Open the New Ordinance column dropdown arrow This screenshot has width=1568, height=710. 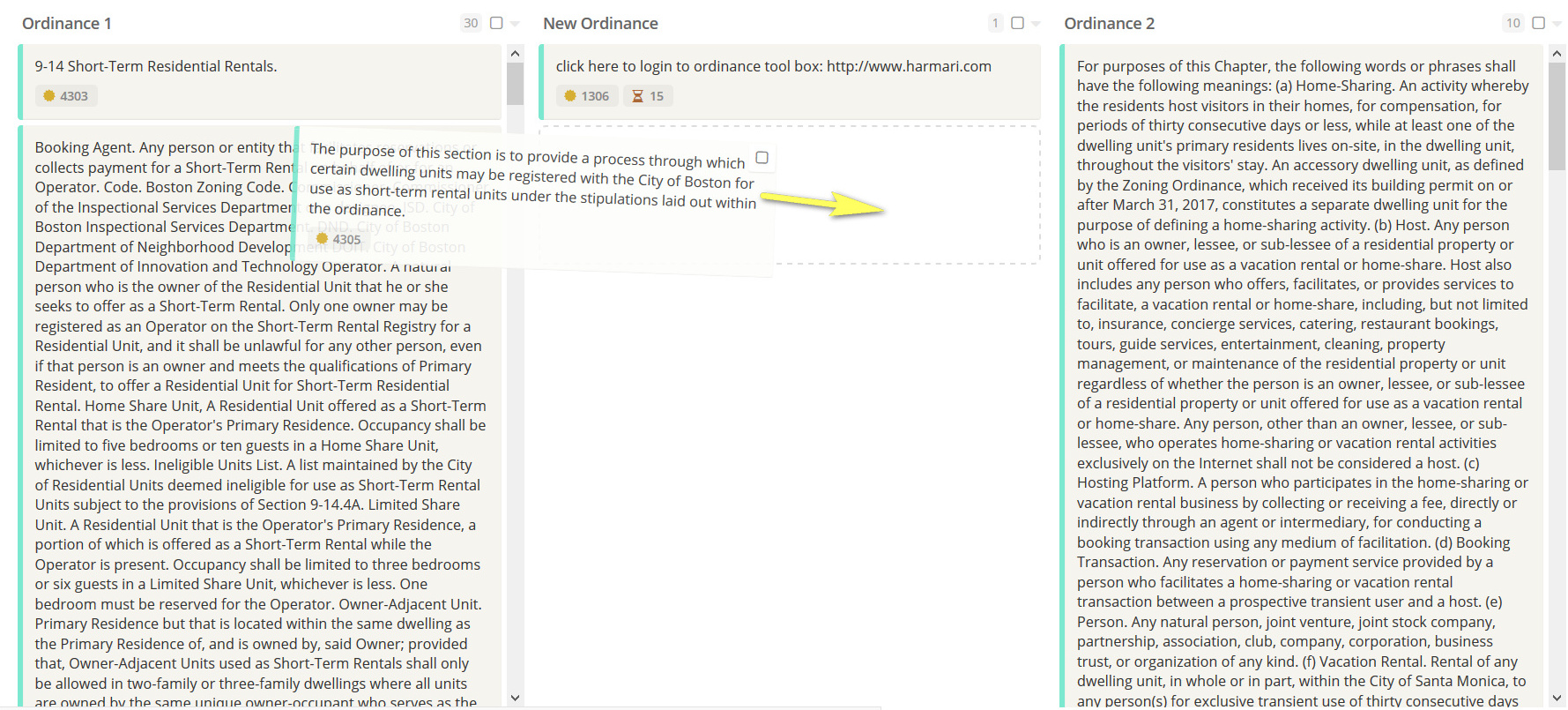point(1037,24)
